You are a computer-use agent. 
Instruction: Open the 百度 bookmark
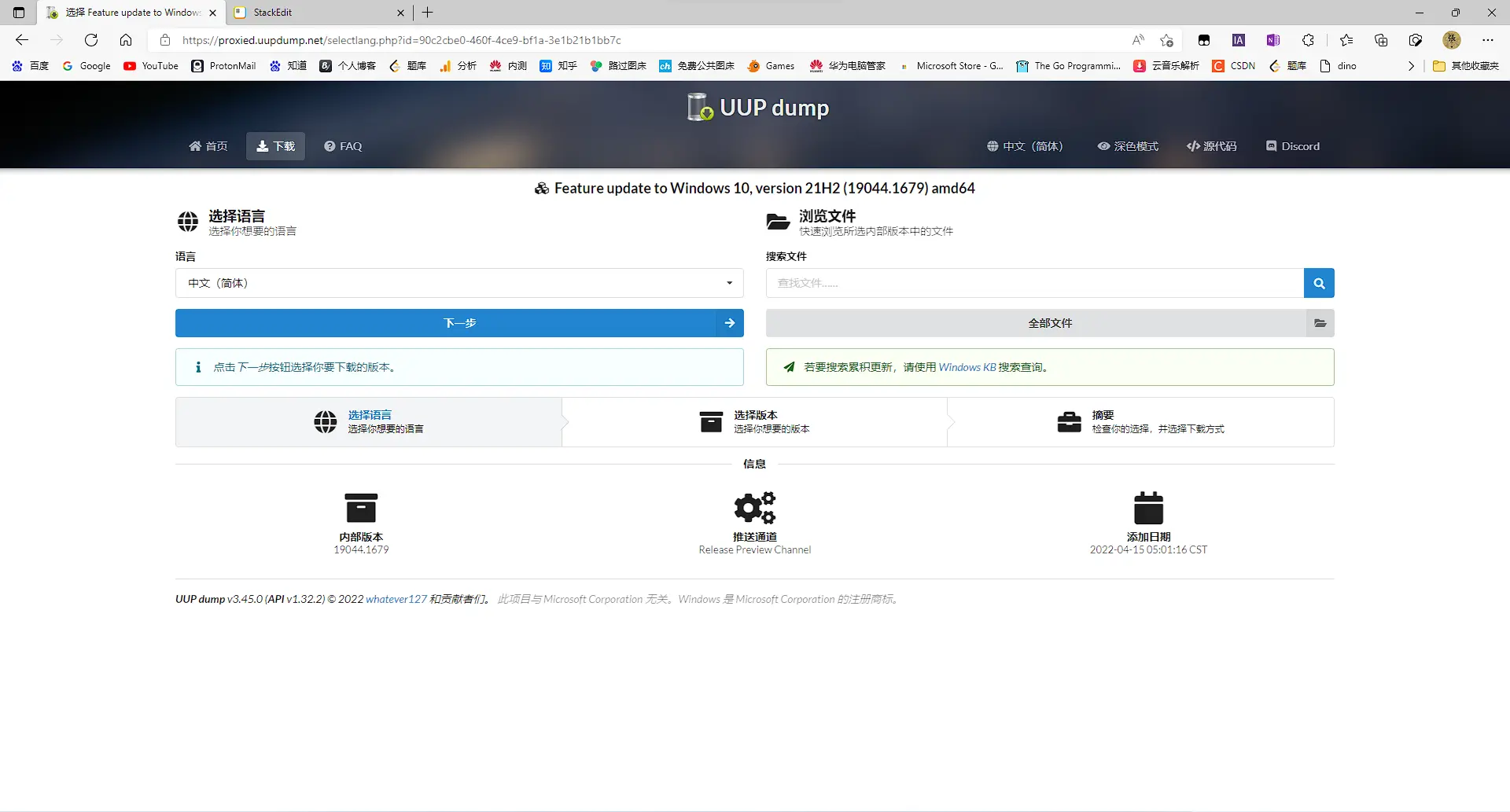click(x=31, y=66)
